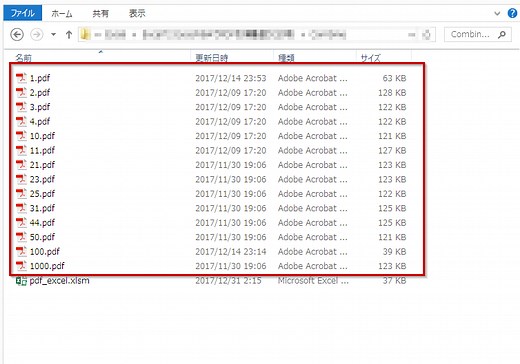The height and width of the screenshot is (364, 520).
Task: Go back with the left arrow button
Action: click(17, 34)
